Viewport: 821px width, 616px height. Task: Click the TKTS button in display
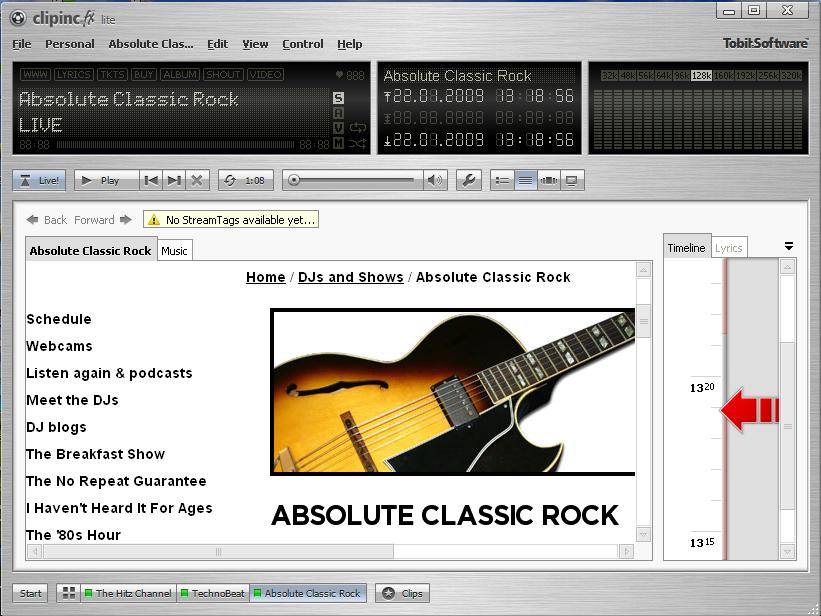(x=112, y=74)
